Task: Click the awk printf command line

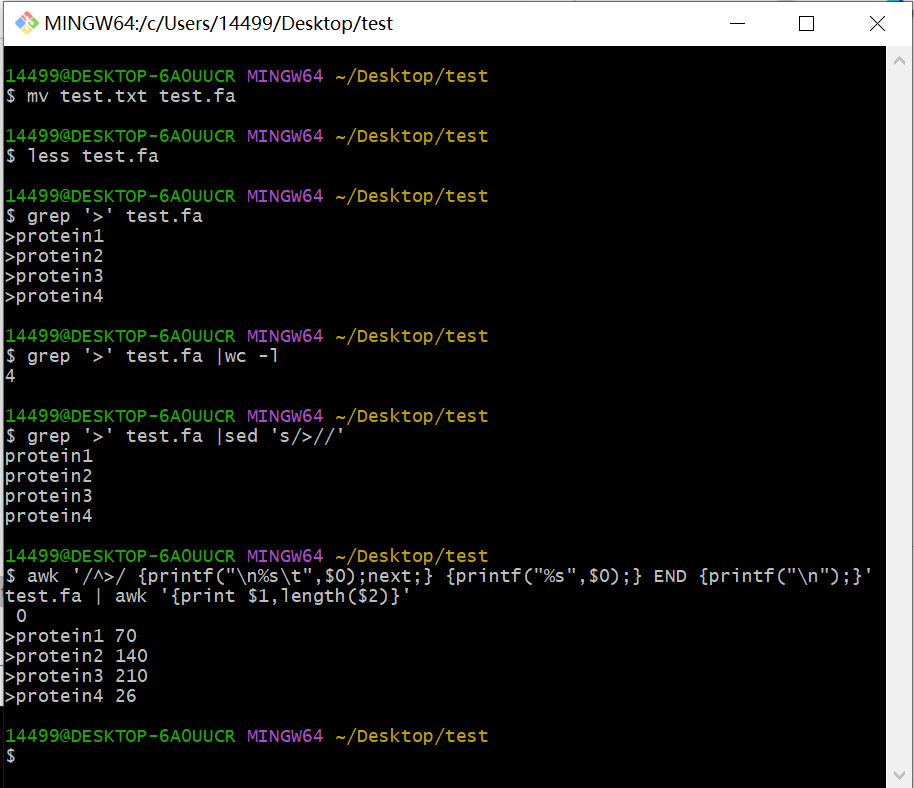Action: point(439,576)
